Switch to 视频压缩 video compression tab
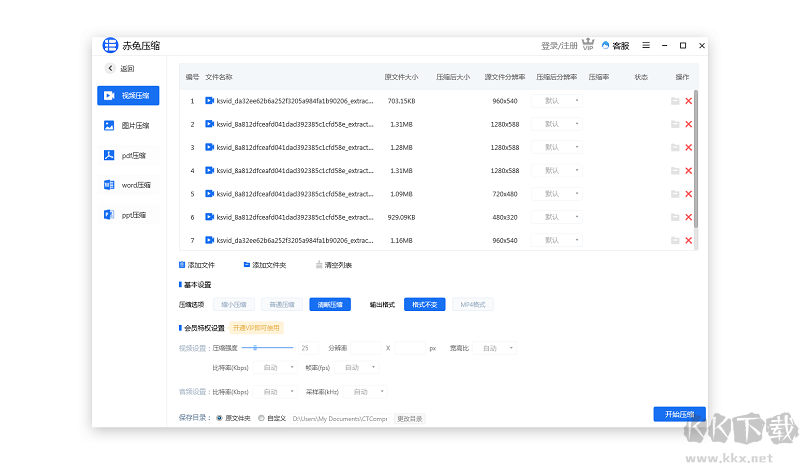Viewport: 800px width, 465px height. tap(127, 96)
